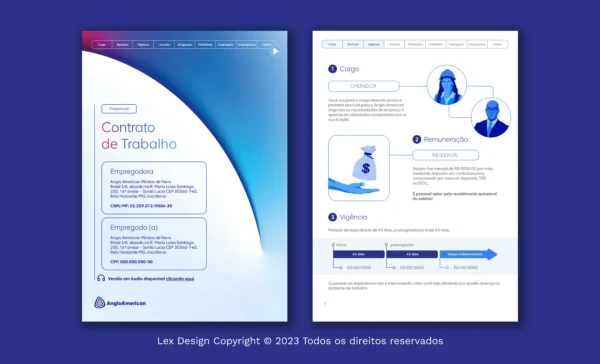Click the Empregadora card on the cover page
The width and height of the screenshot is (600, 364).
(154, 188)
